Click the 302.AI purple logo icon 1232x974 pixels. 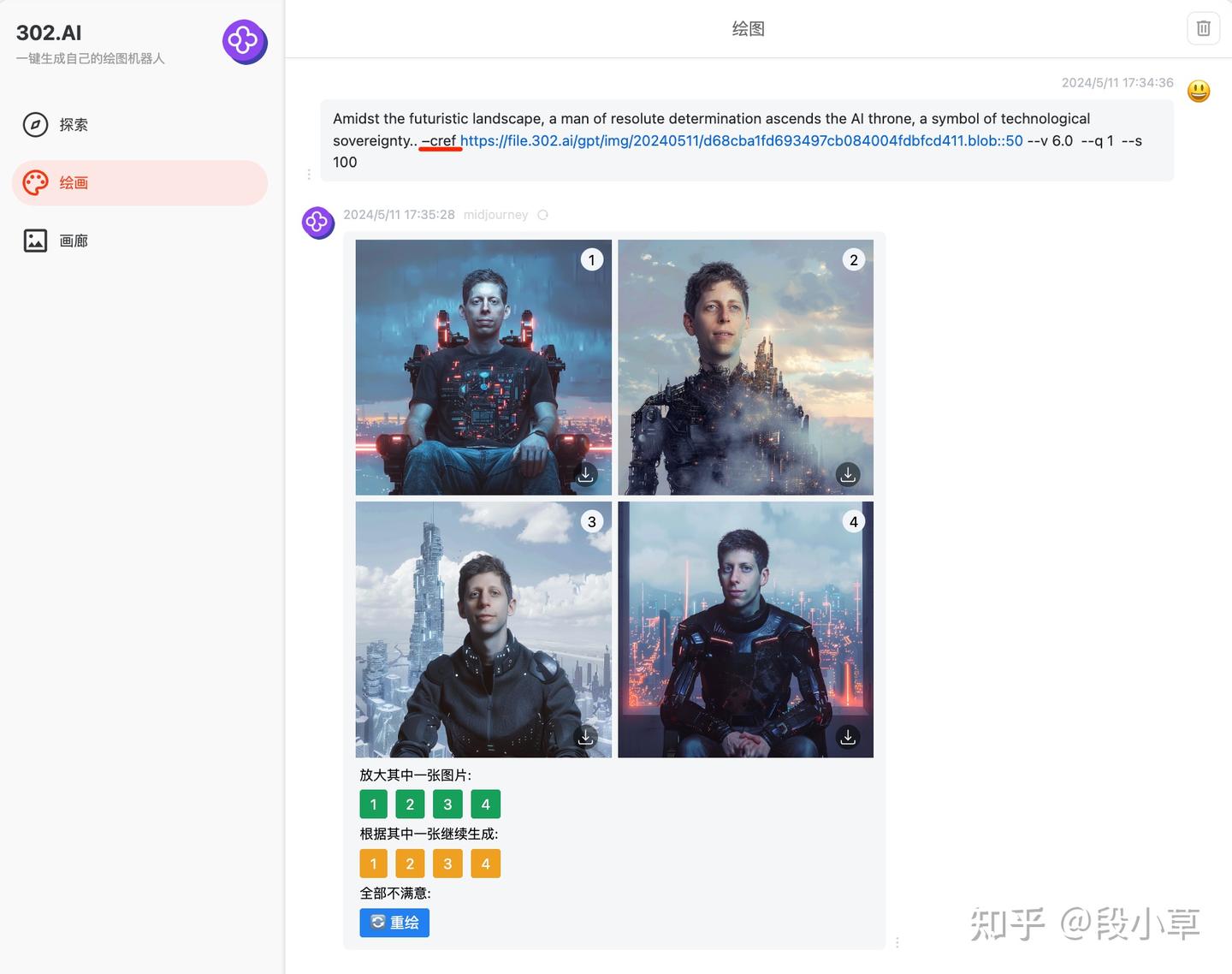(245, 41)
